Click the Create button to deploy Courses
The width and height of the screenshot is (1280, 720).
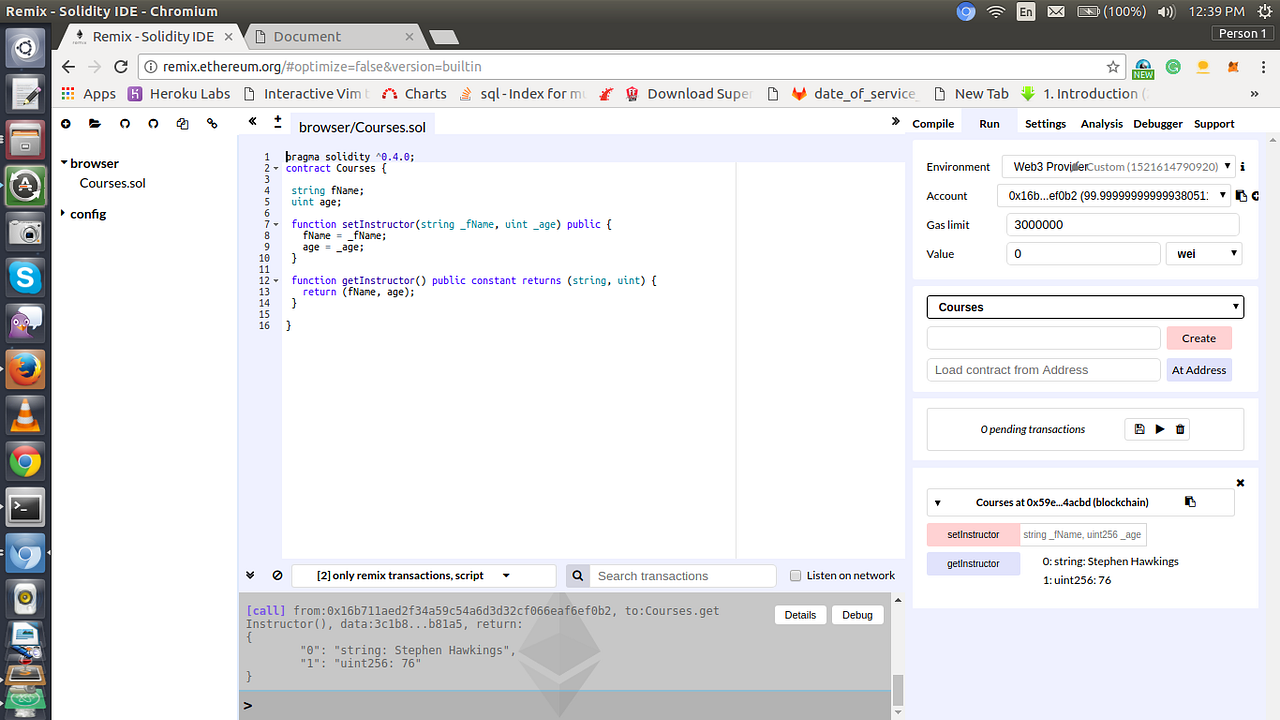coord(1198,338)
